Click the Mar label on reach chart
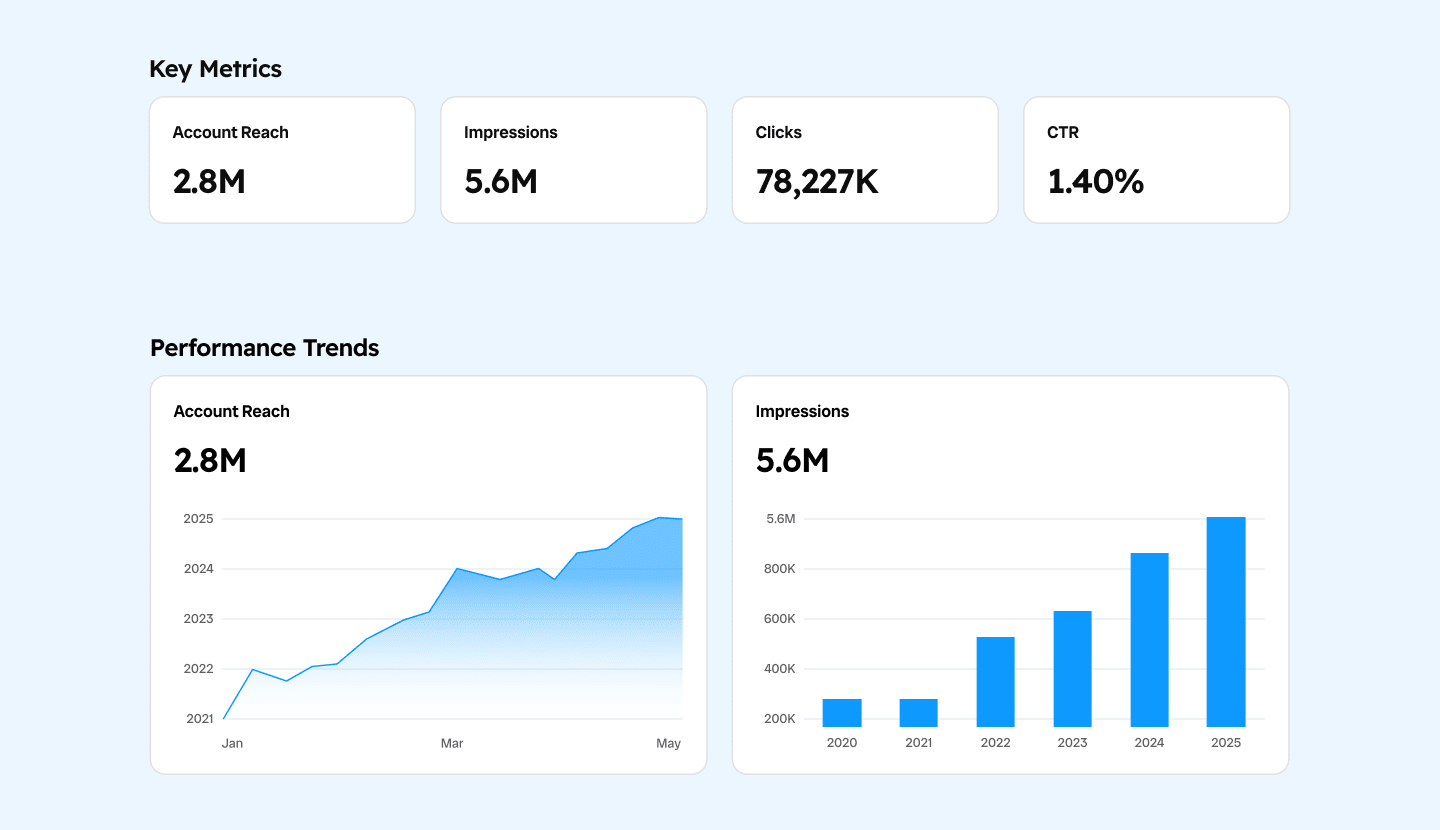The width and height of the screenshot is (1440, 830). [452, 744]
